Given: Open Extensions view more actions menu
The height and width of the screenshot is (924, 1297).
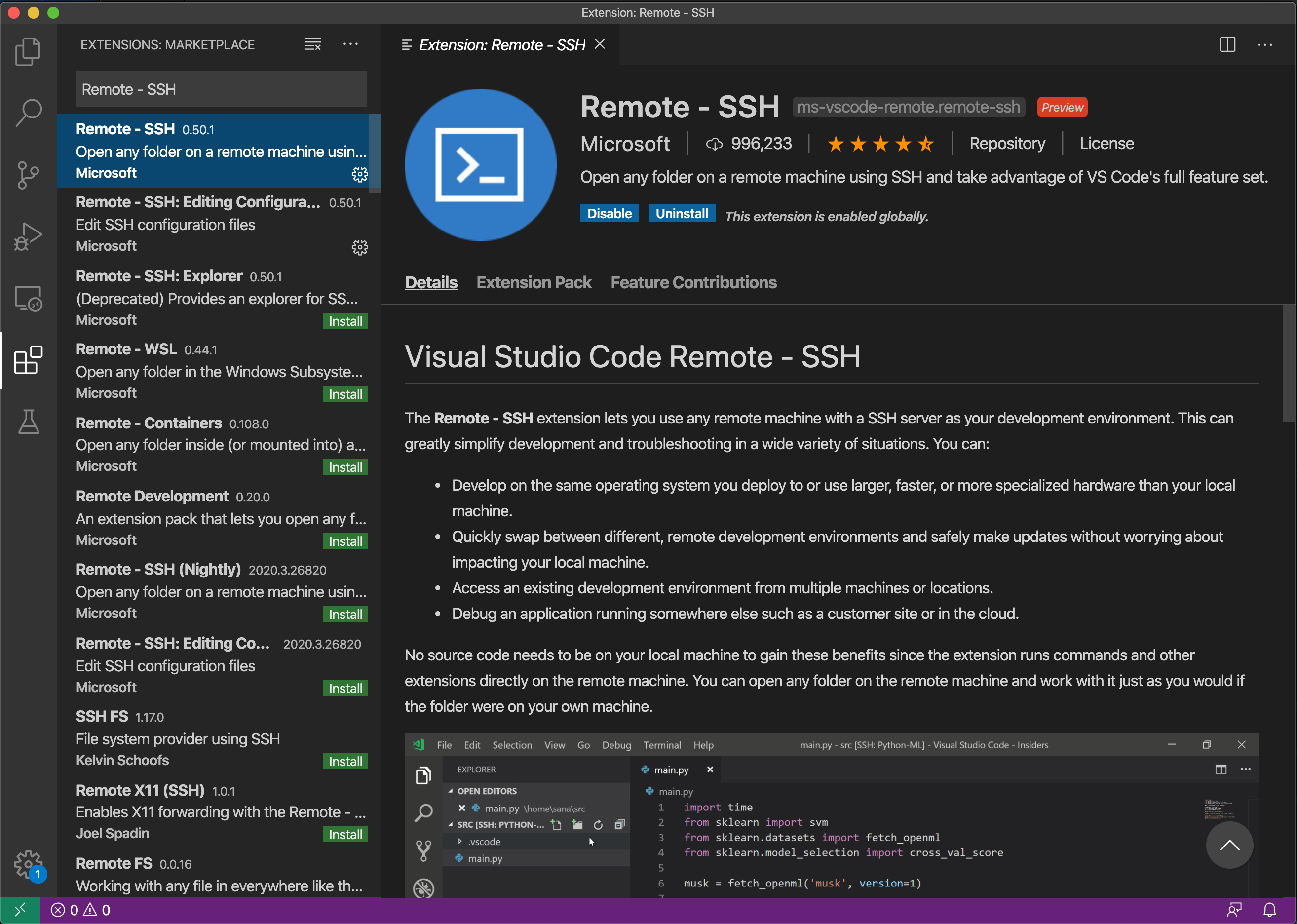Looking at the screenshot, I should point(350,44).
